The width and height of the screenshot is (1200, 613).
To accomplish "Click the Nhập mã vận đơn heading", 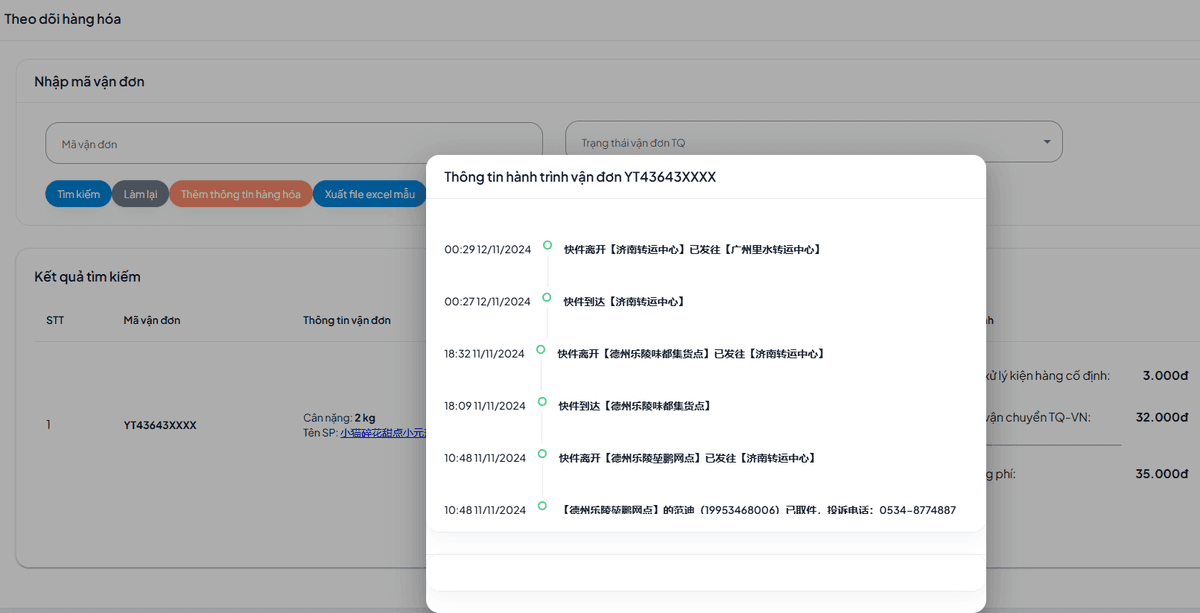I will click(x=89, y=82).
